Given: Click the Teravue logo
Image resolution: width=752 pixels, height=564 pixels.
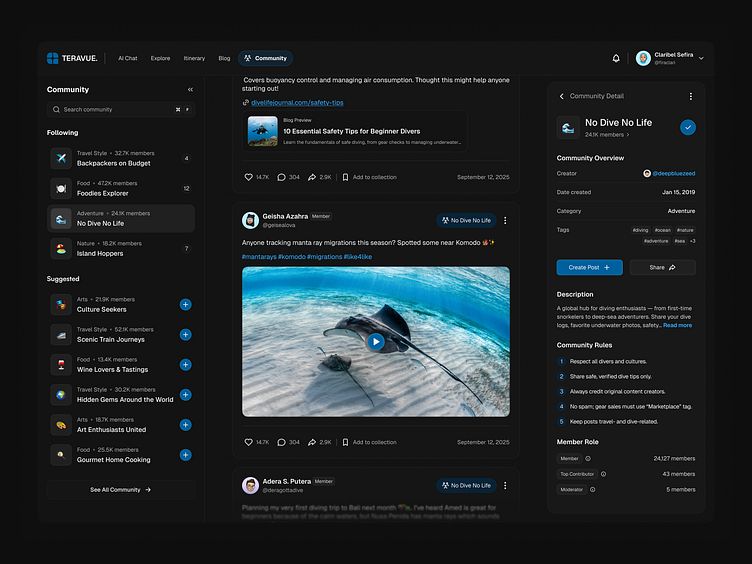Looking at the screenshot, I should pyautogui.click(x=72, y=58).
